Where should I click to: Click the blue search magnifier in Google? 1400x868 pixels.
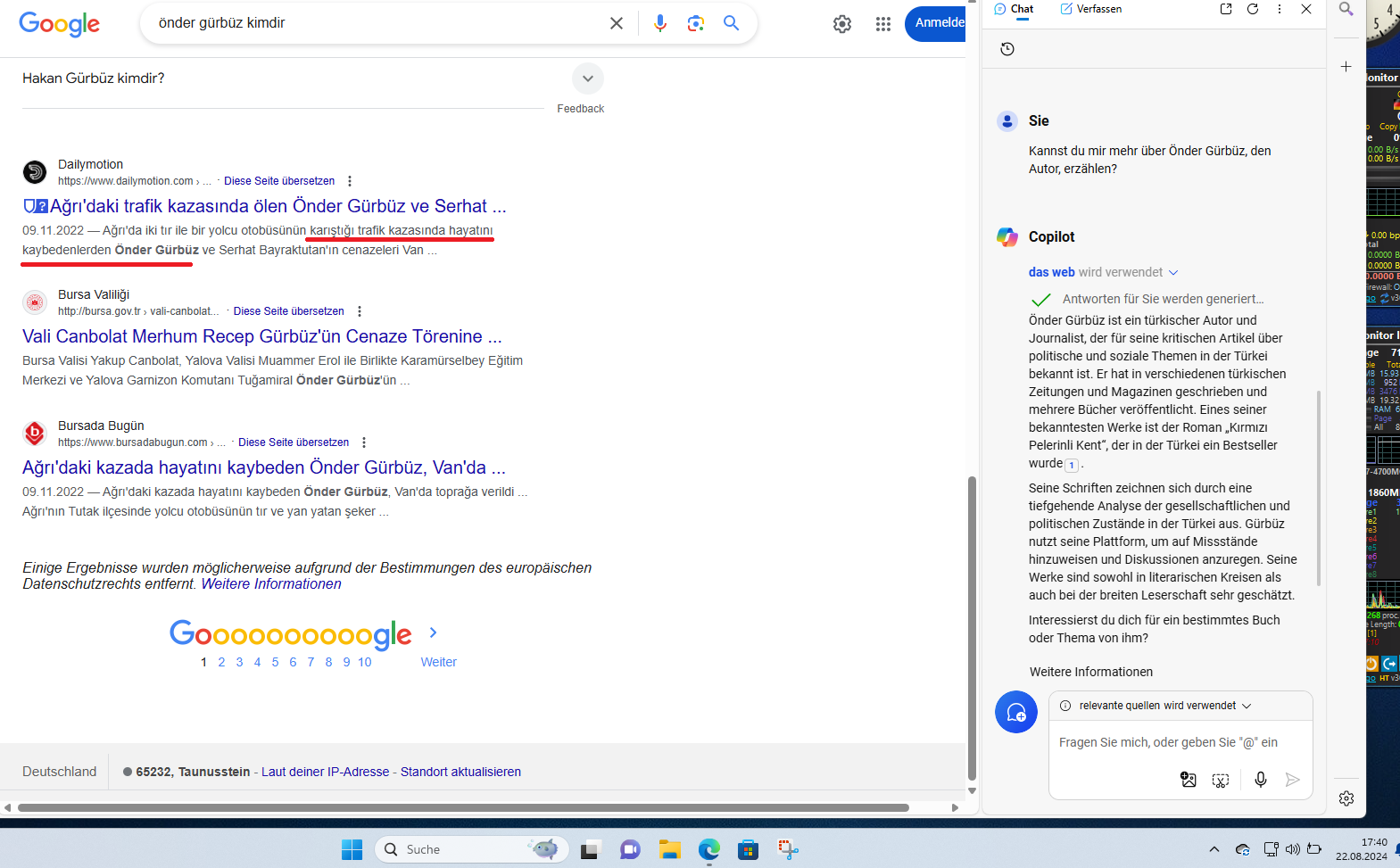click(732, 23)
